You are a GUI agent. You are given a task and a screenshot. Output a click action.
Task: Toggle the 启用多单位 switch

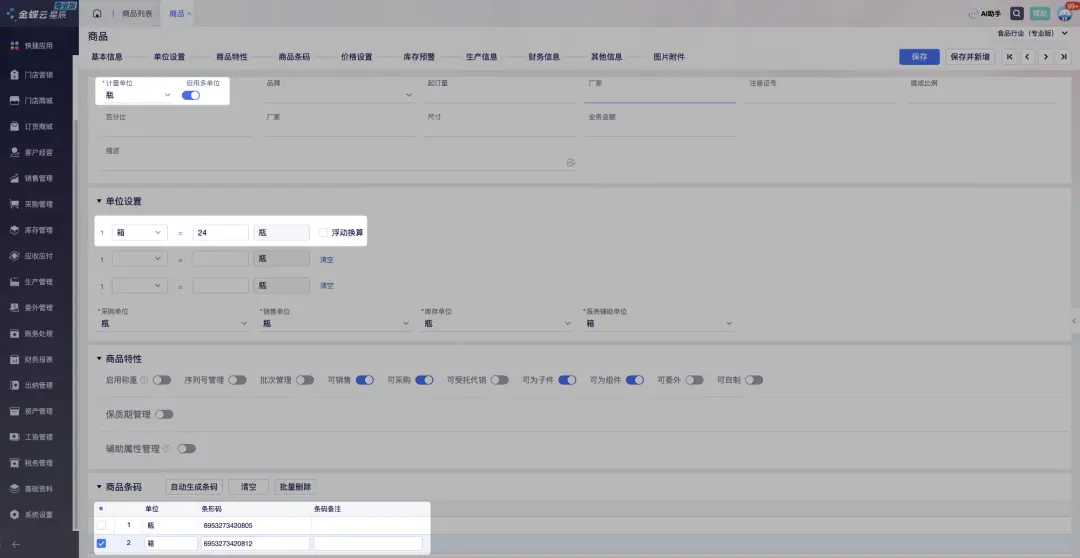point(190,95)
